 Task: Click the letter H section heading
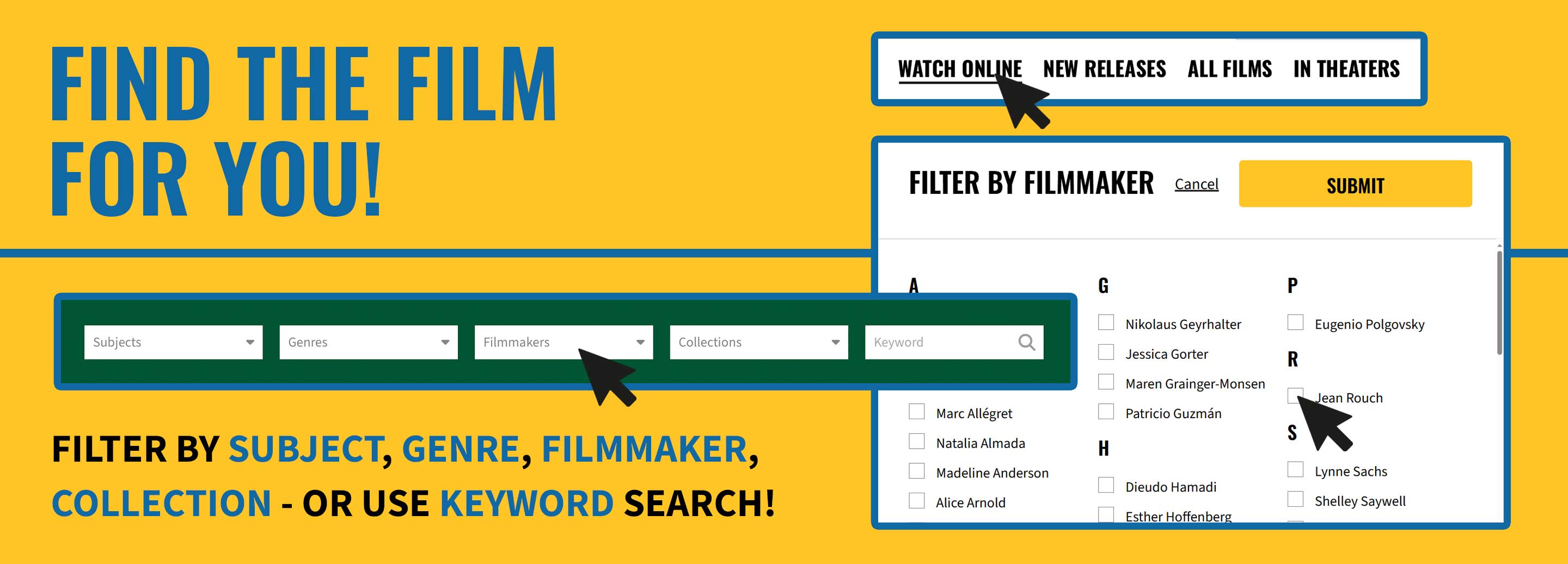[x=1104, y=449]
